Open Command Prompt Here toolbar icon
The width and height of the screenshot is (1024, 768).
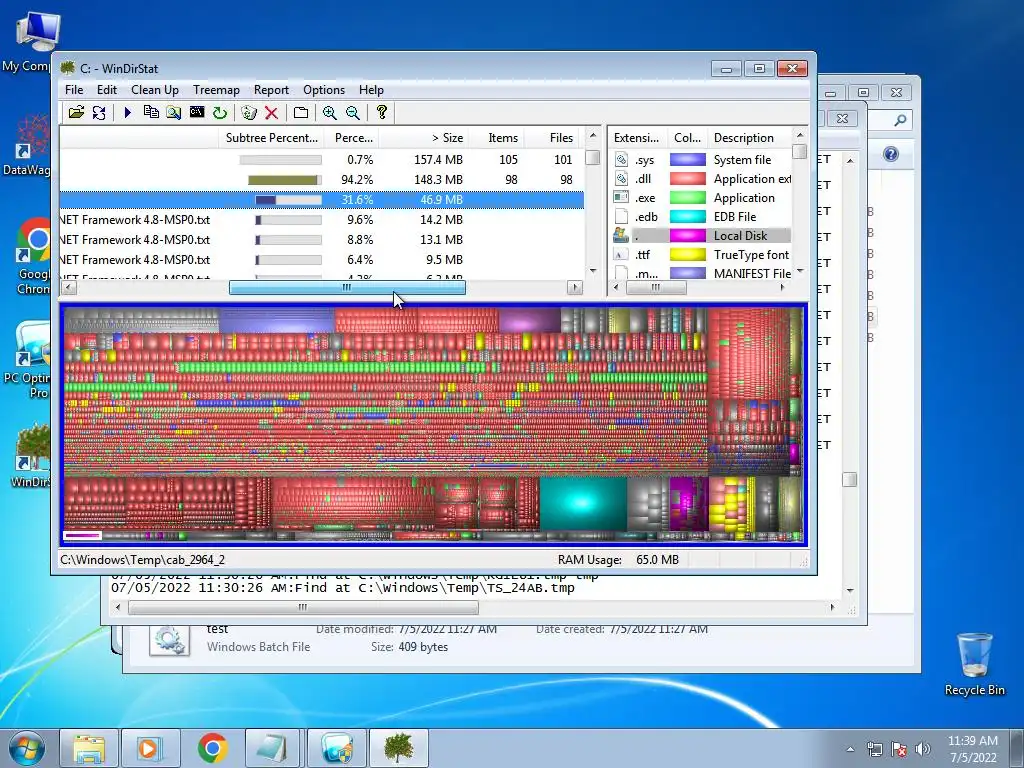pyautogui.click(x=197, y=112)
